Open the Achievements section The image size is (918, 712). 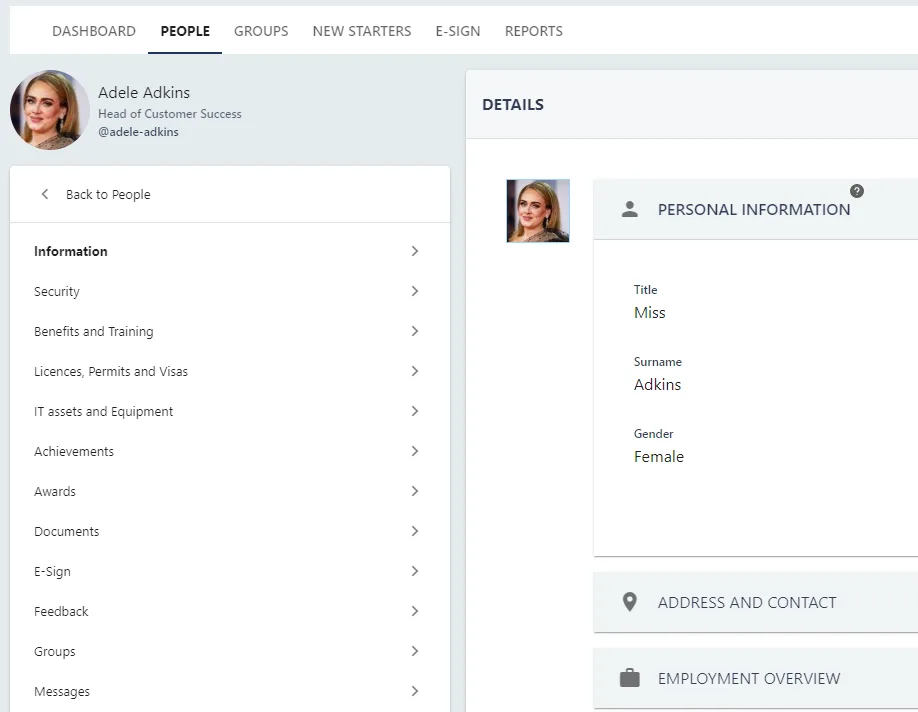[230, 451]
